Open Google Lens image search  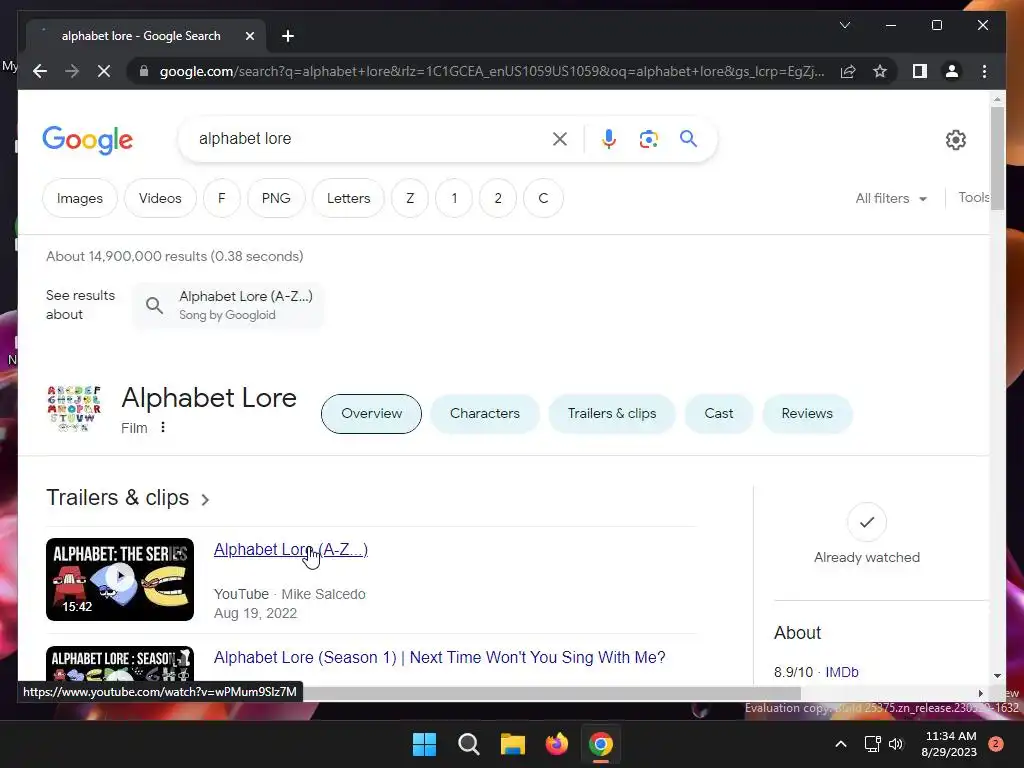click(648, 139)
